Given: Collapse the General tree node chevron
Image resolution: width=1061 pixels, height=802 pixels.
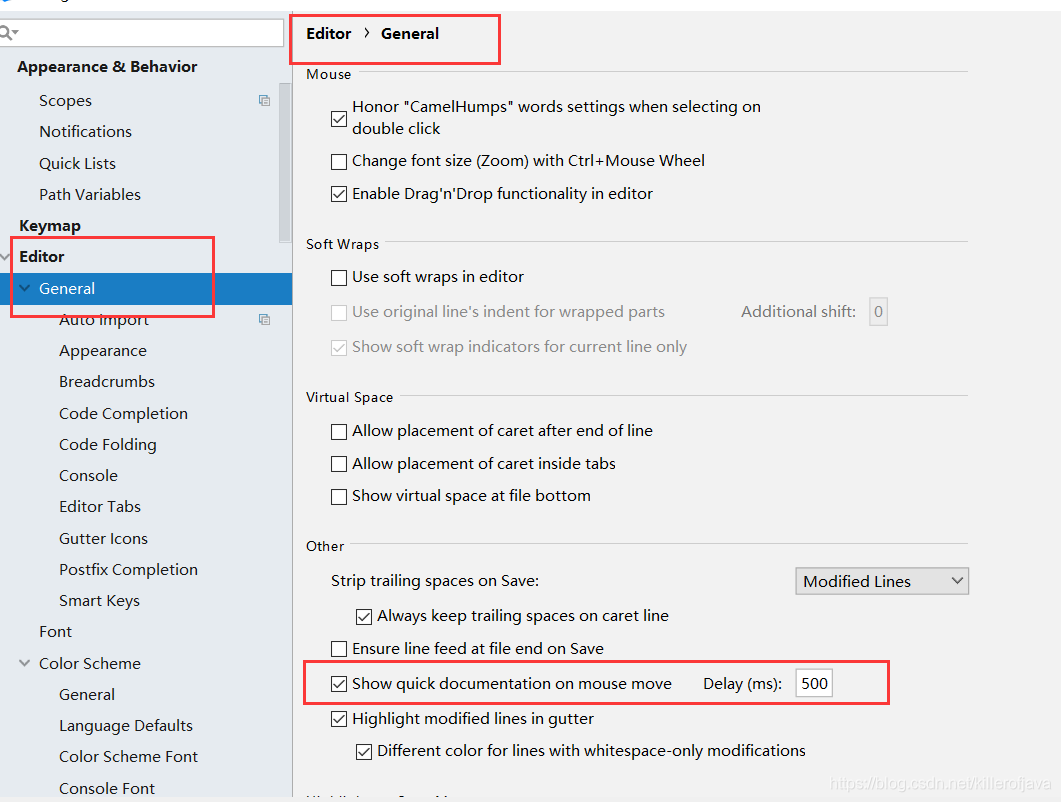Looking at the screenshot, I should 25,288.
